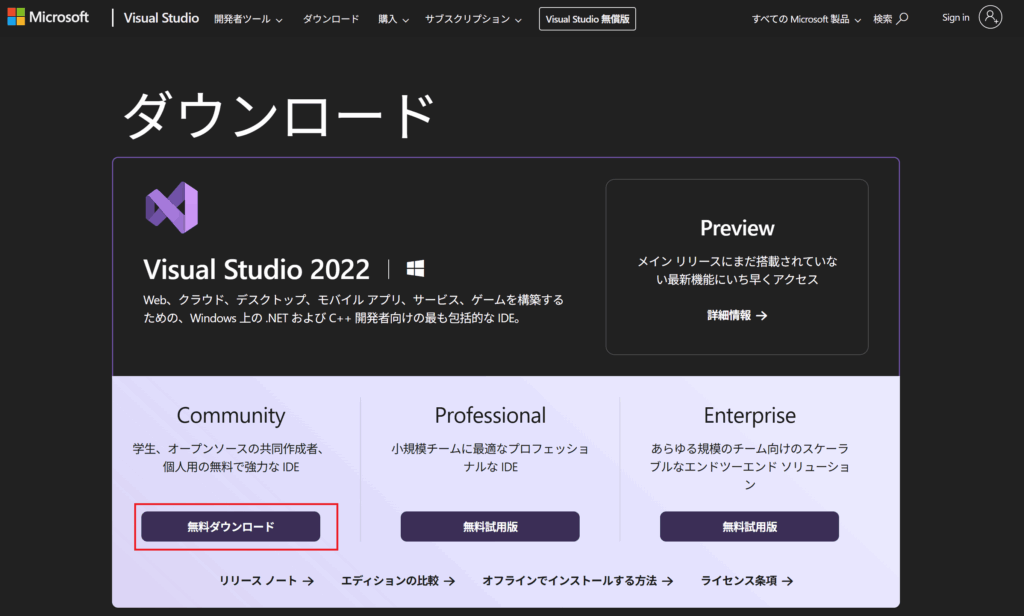Screen dimensions: 1024x616
Task: Click the ダウンロード page title
Action: tap(279, 115)
